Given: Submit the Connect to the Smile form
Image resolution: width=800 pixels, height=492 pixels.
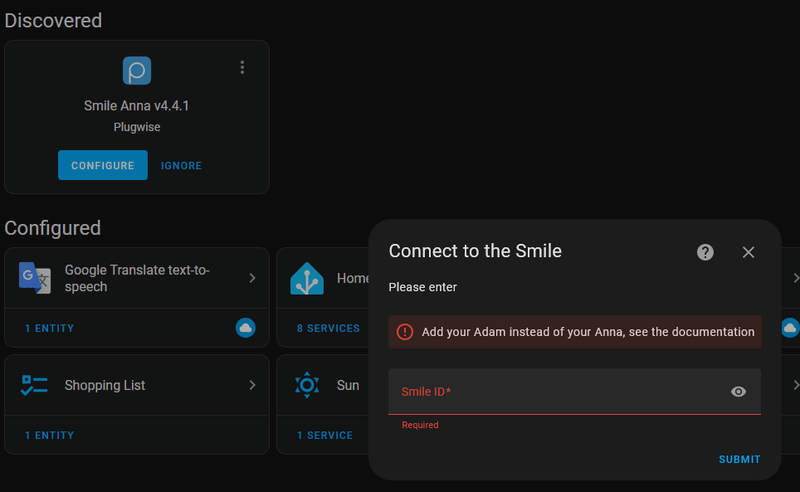Looking at the screenshot, I should click(x=739, y=460).
